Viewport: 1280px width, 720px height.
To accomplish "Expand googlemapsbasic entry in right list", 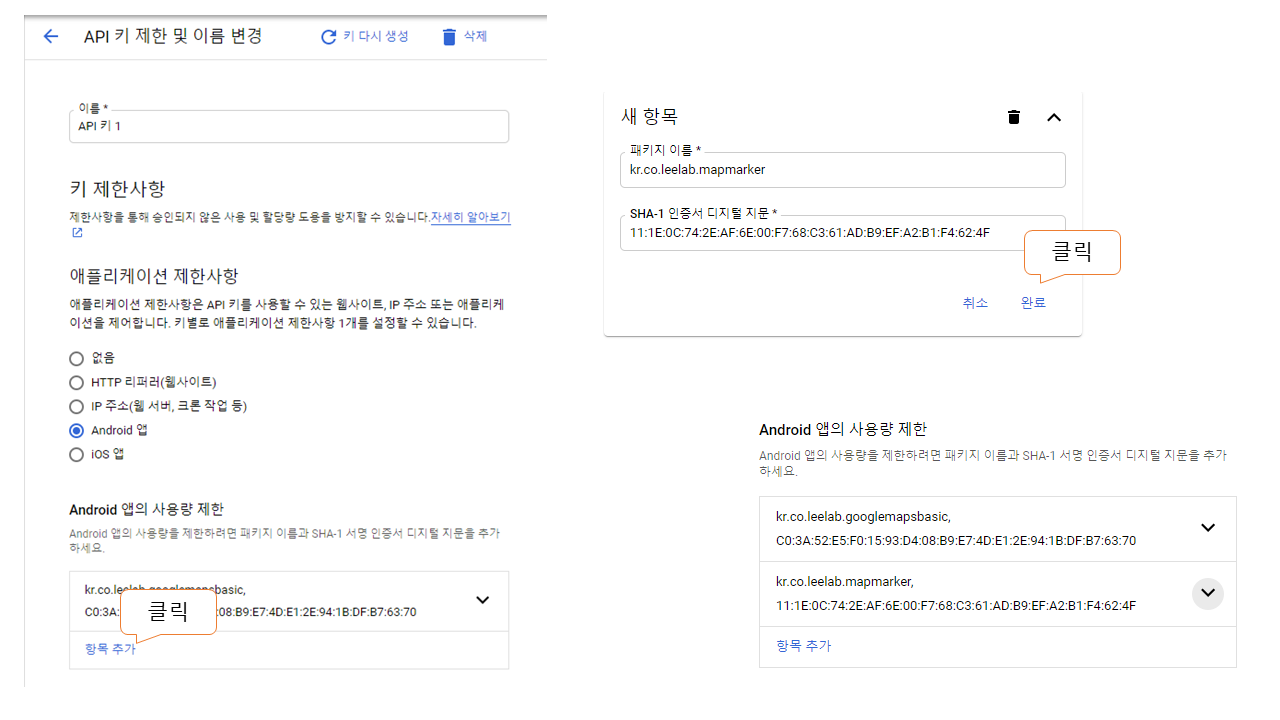I will tap(1207, 528).
